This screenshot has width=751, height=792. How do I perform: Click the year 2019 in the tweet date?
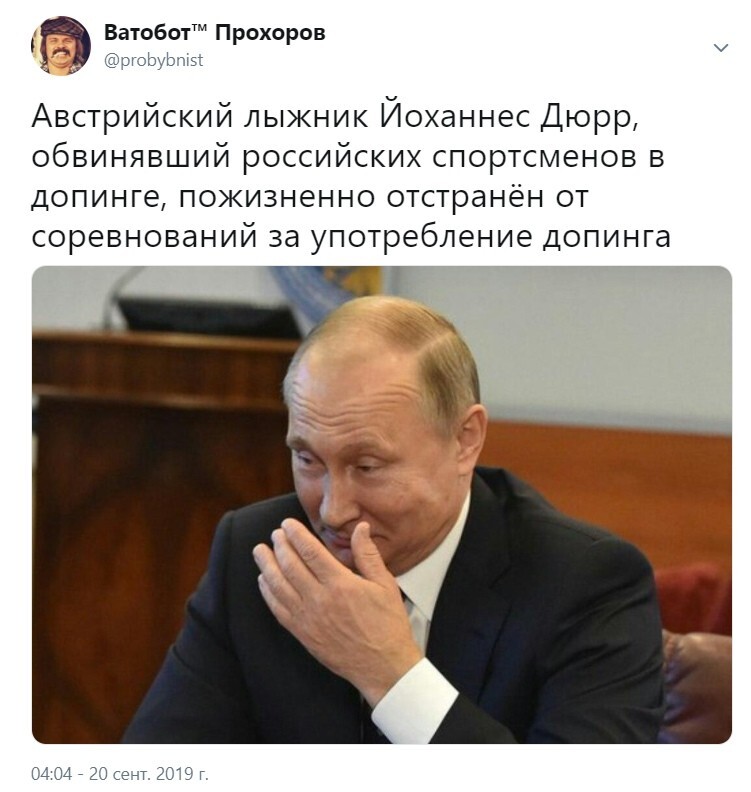[x=174, y=773]
